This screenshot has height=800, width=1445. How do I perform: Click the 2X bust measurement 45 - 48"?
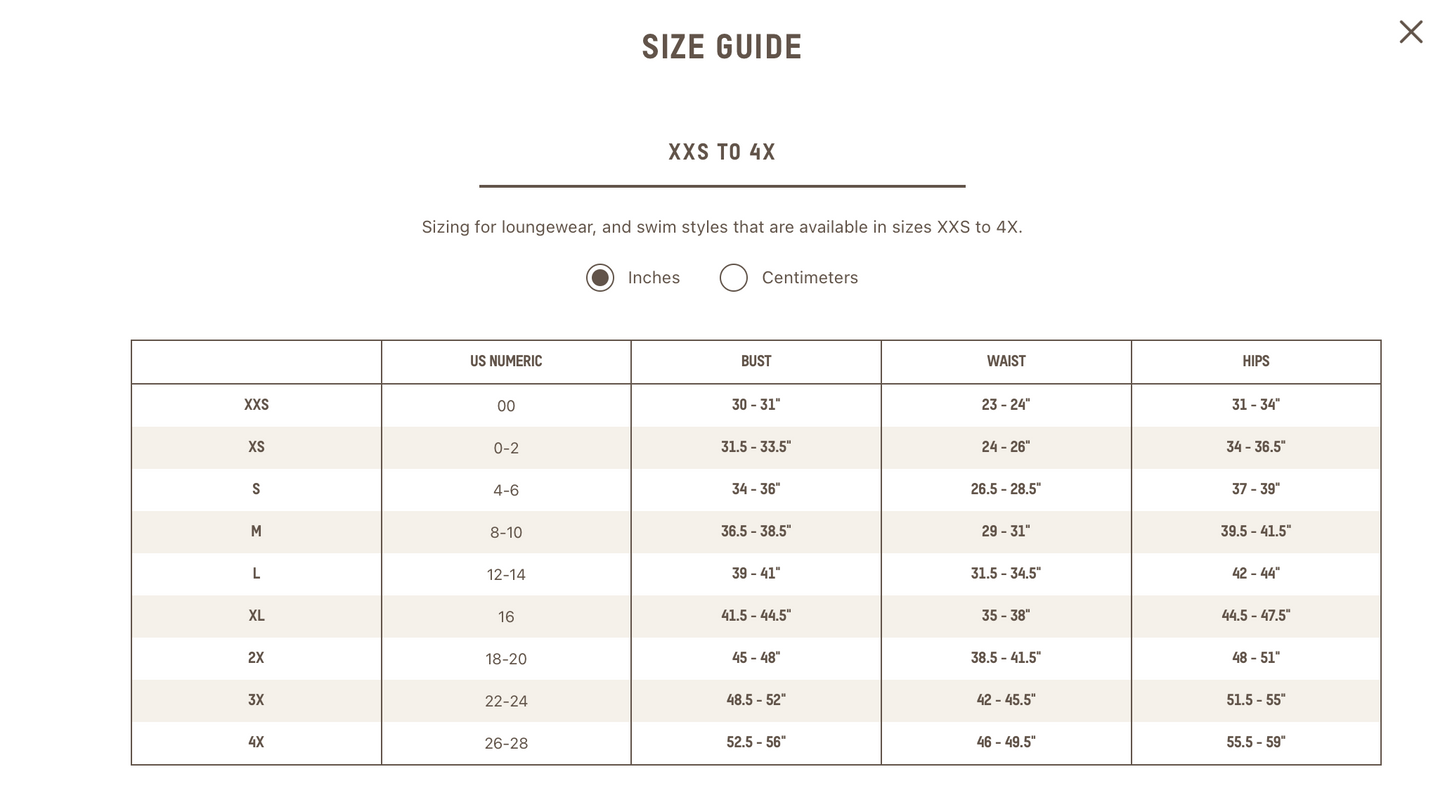pos(756,658)
